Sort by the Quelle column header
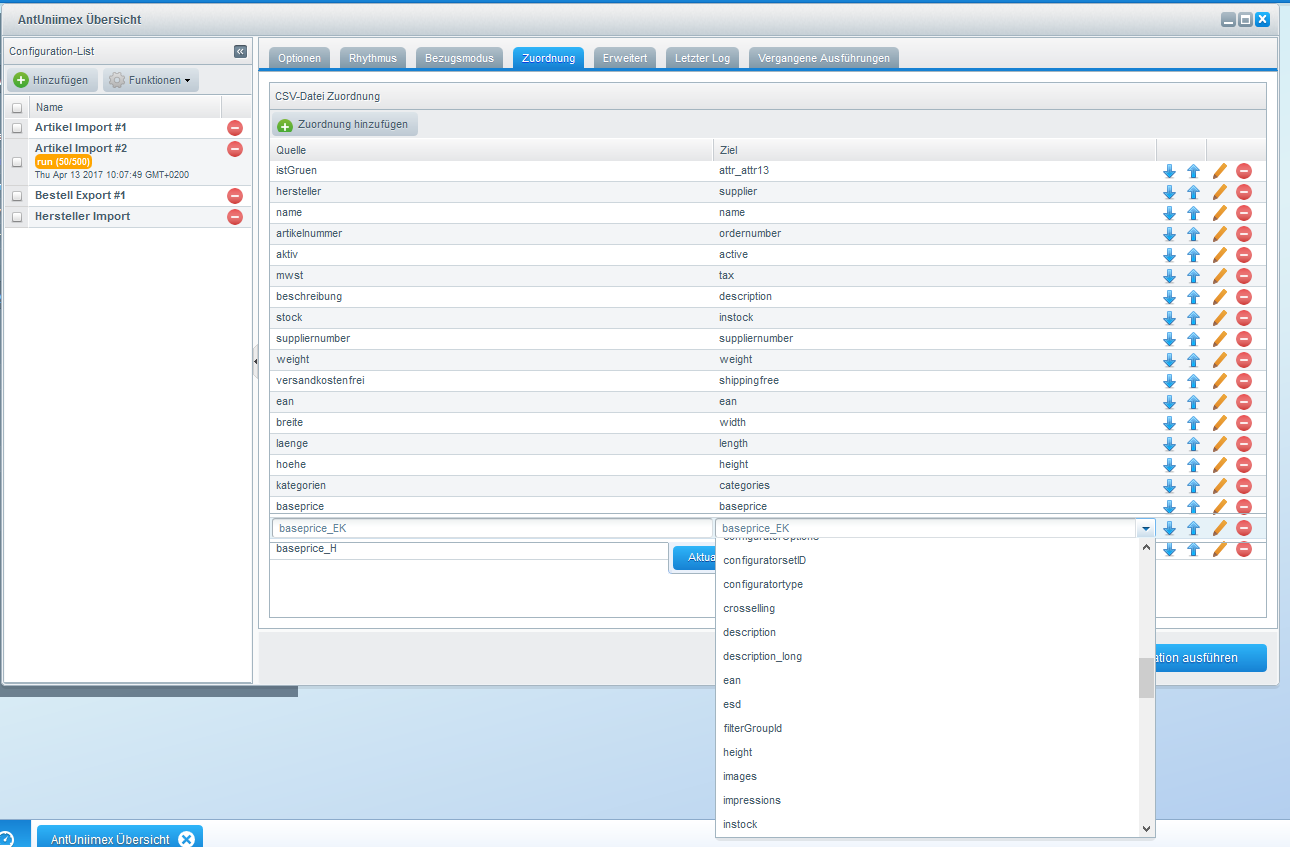This screenshot has height=847, width=1290. point(491,150)
